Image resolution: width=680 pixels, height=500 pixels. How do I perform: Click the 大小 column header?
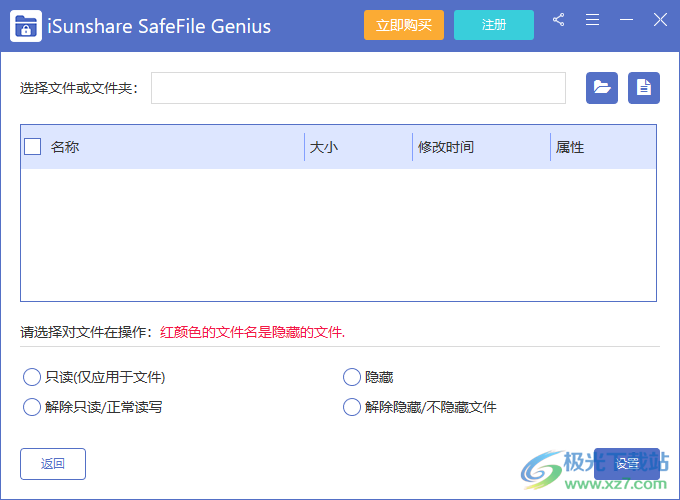click(324, 147)
